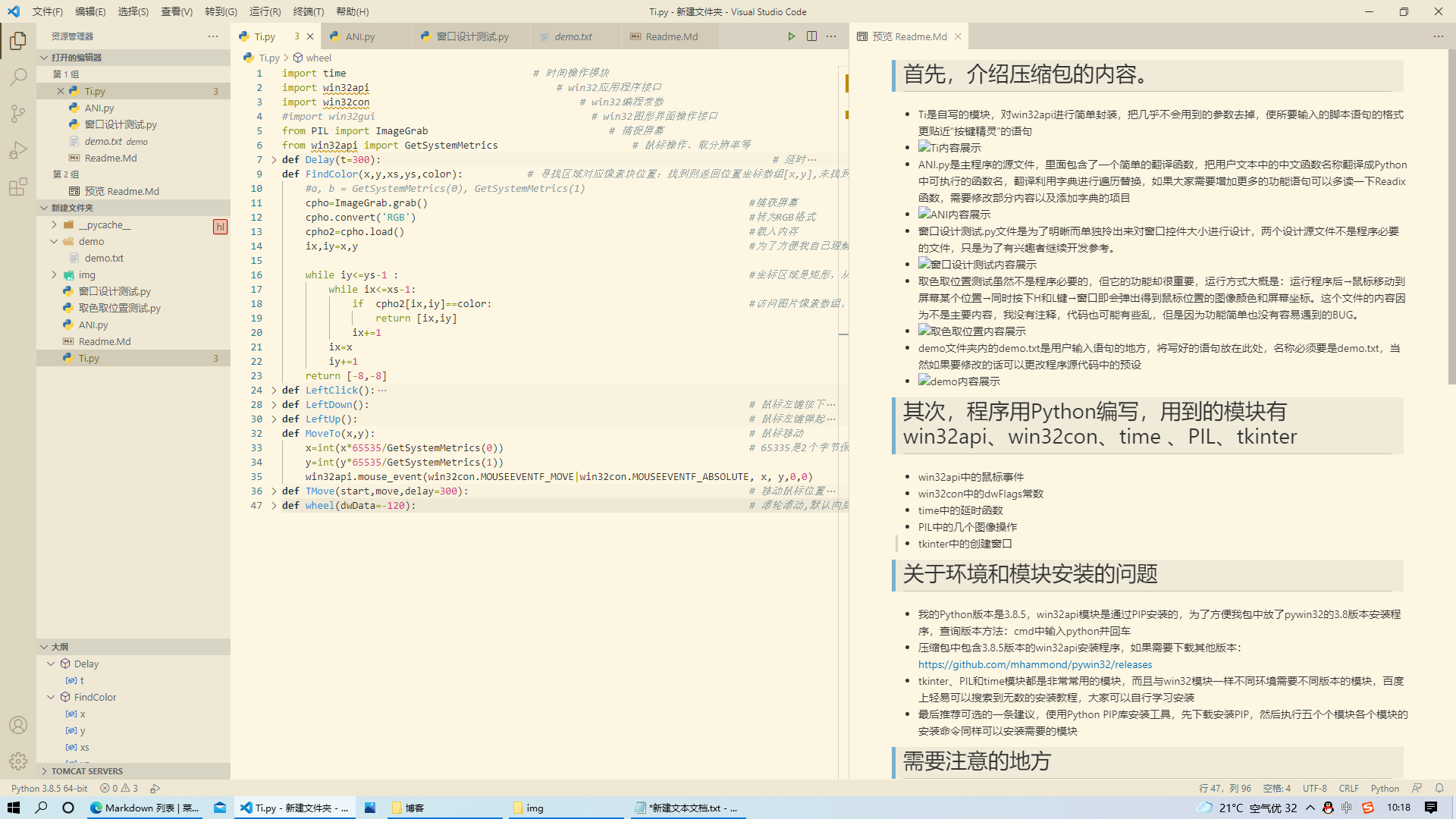1456x819 pixels.
Task: Open 博客 folder window in taskbar
Action: point(446,808)
